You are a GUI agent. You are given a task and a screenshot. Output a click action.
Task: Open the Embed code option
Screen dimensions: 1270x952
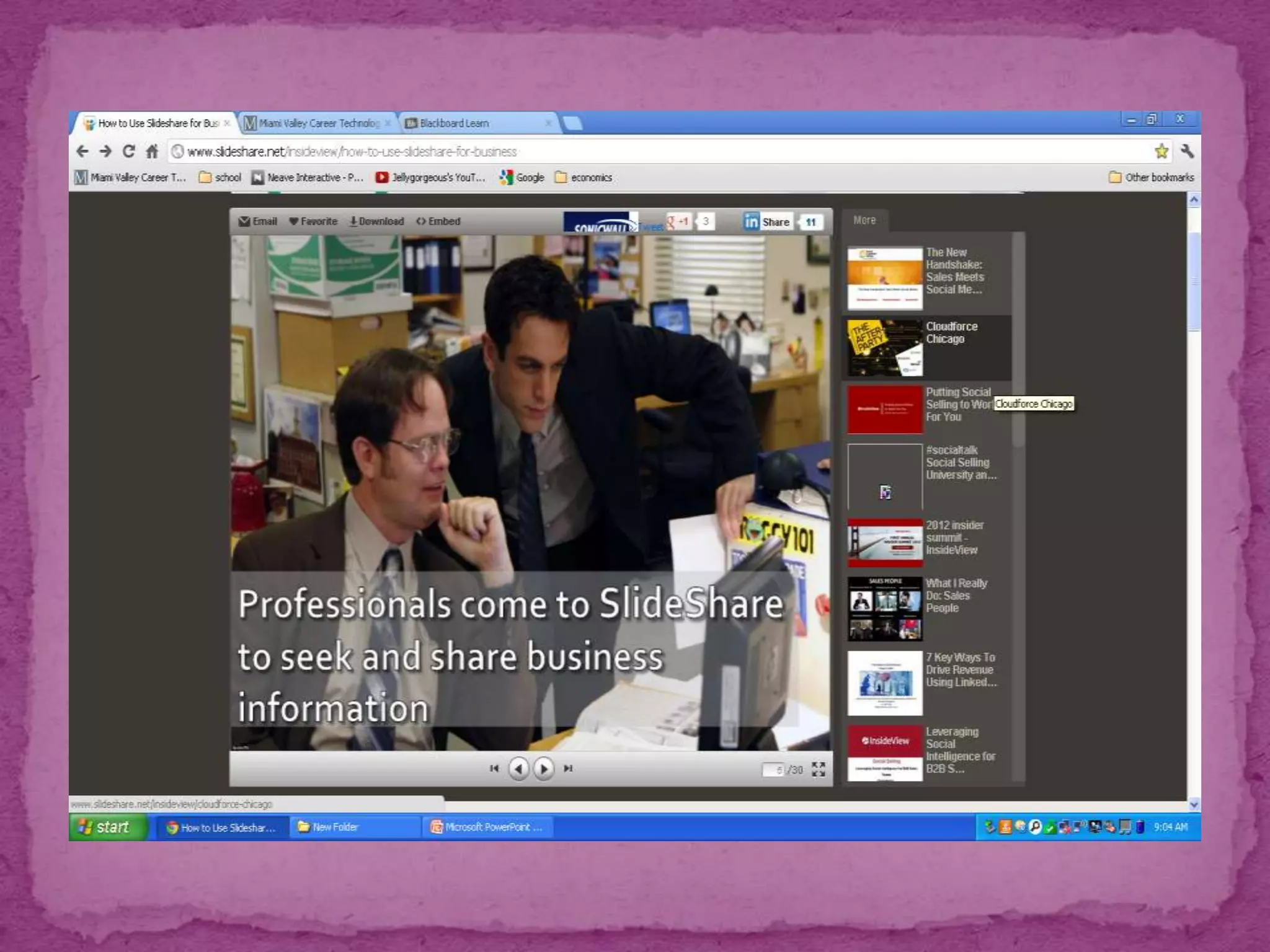[x=438, y=221]
